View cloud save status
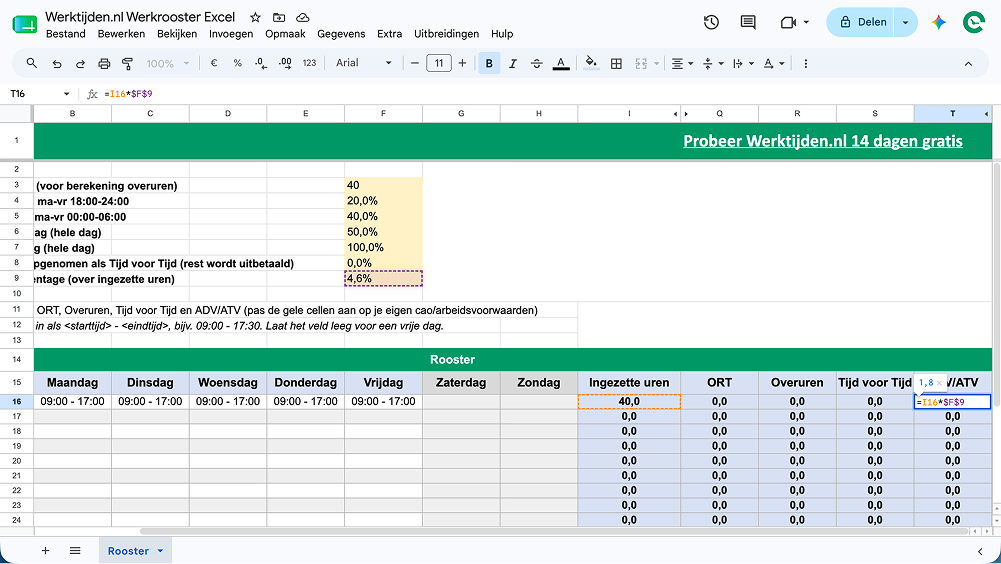The height and width of the screenshot is (564, 1001). (x=303, y=17)
